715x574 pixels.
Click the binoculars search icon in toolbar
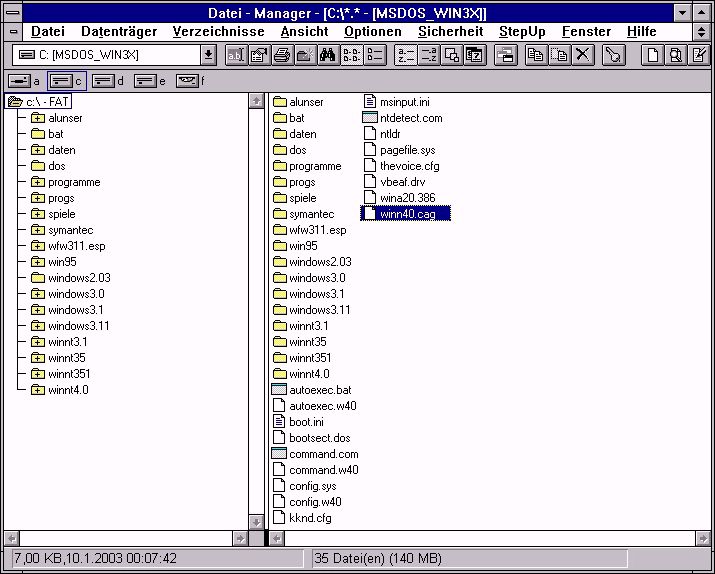pyautogui.click(x=325, y=55)
